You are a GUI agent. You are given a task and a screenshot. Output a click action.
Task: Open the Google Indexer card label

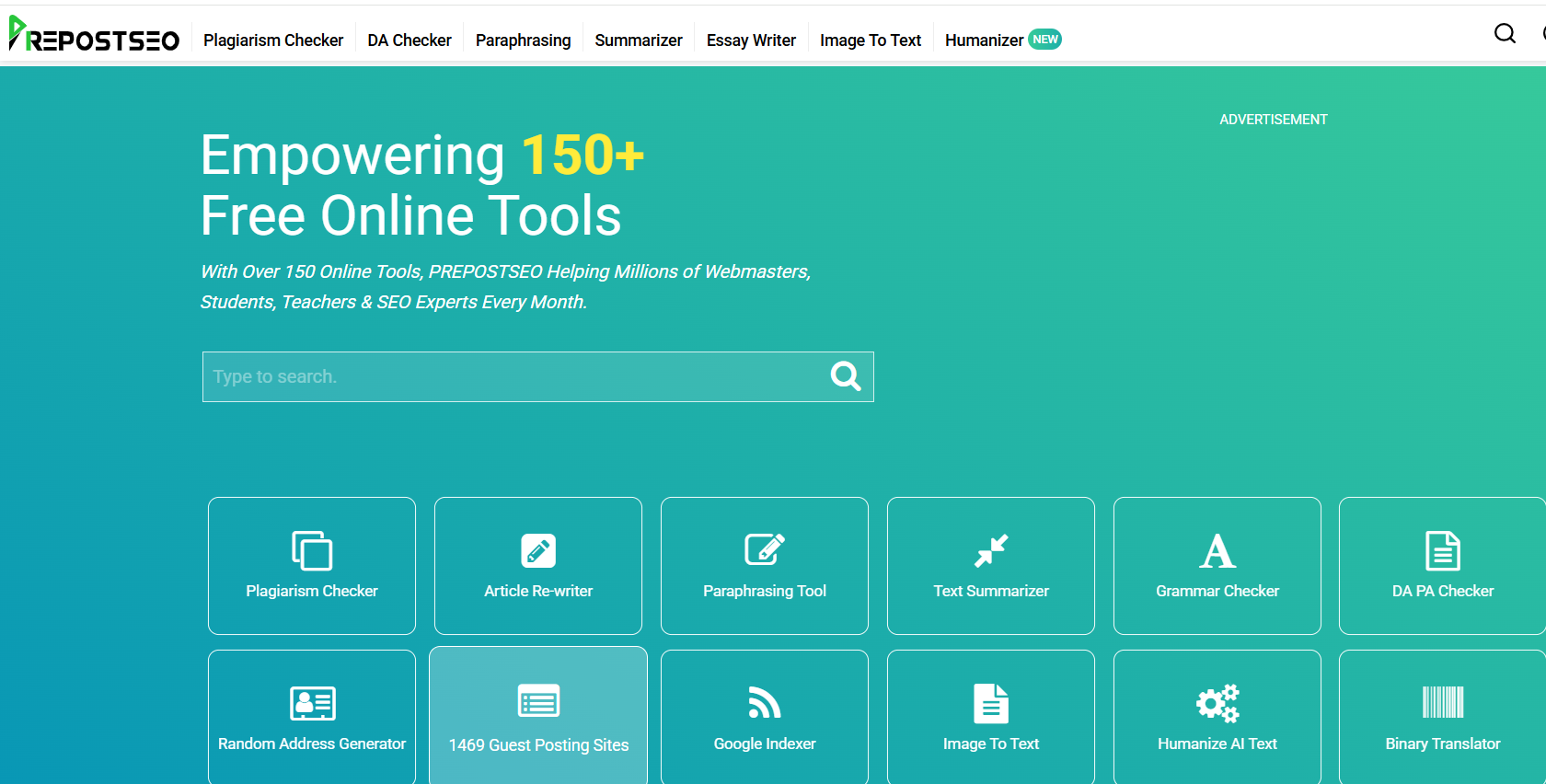(x=765, y=744)
